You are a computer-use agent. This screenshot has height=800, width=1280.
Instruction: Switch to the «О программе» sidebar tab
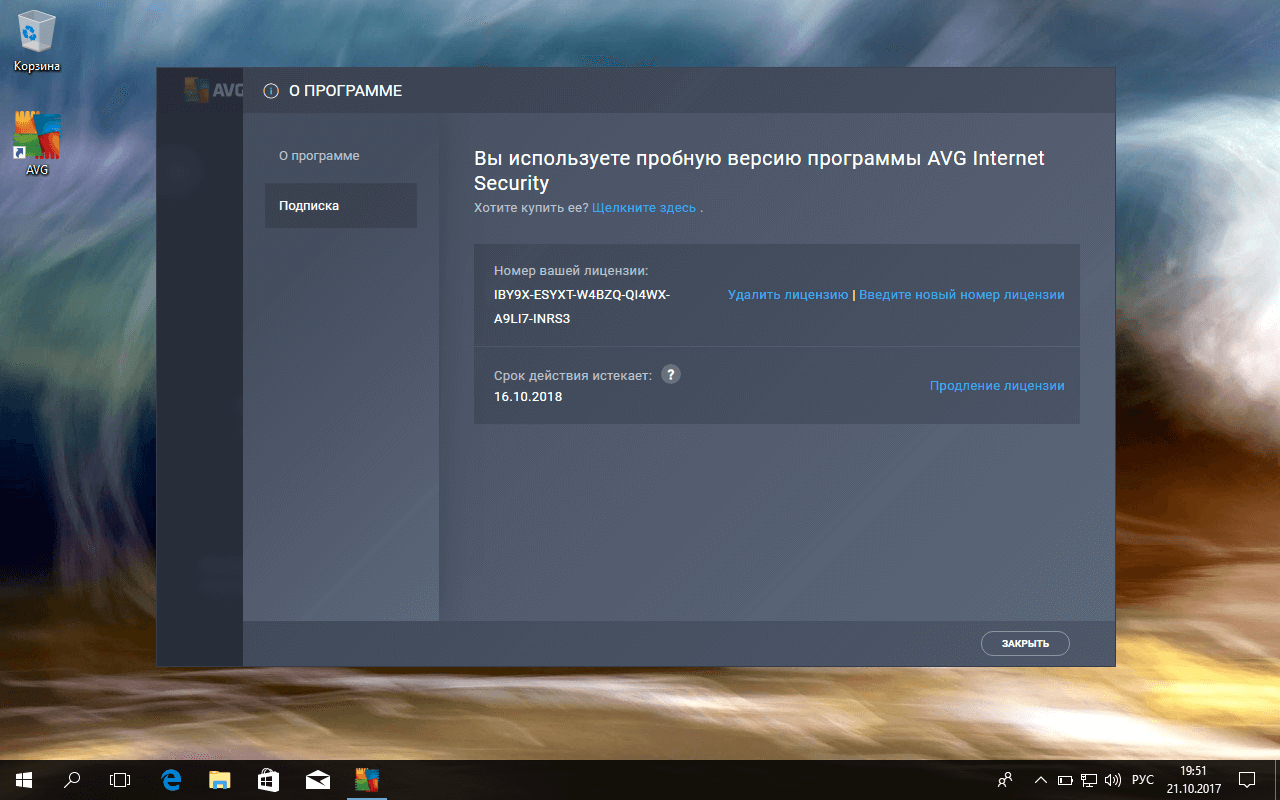[x=319, y=156]
